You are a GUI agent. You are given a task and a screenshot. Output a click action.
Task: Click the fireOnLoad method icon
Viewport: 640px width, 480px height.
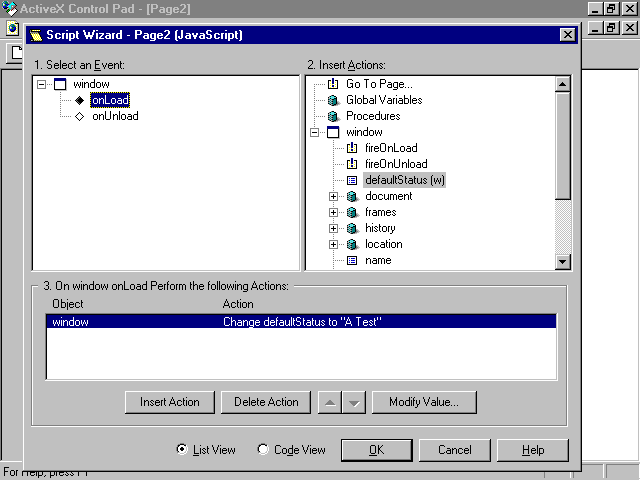coord(352,148)
